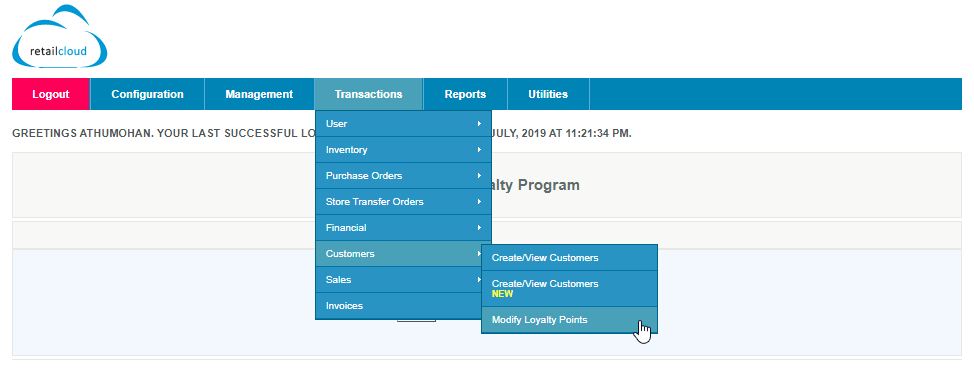
Task: Open the Transactions menu
Action: point(368,94)
